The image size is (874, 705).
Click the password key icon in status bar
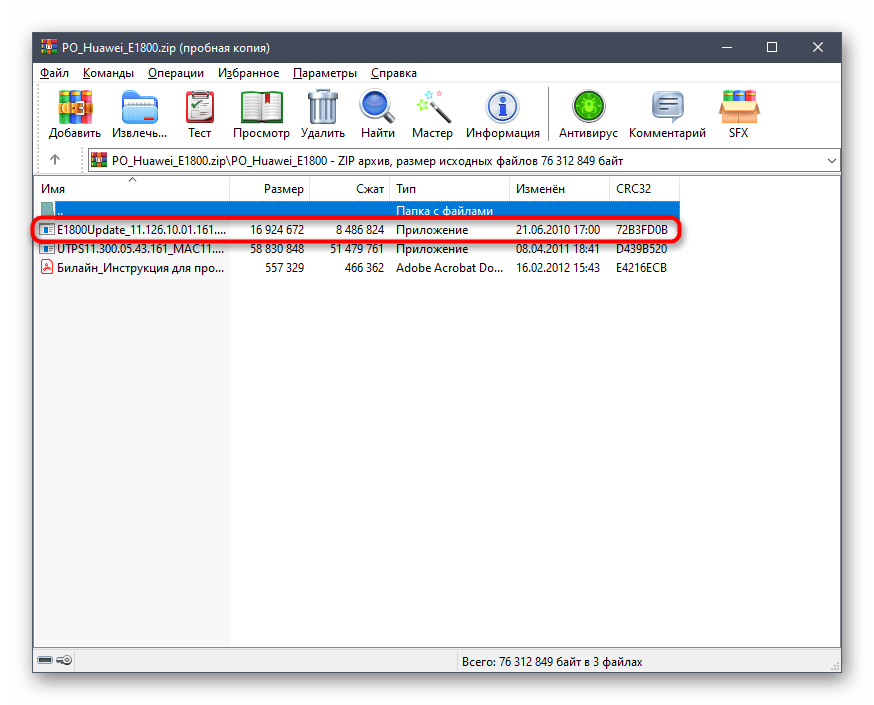(65, 660)
